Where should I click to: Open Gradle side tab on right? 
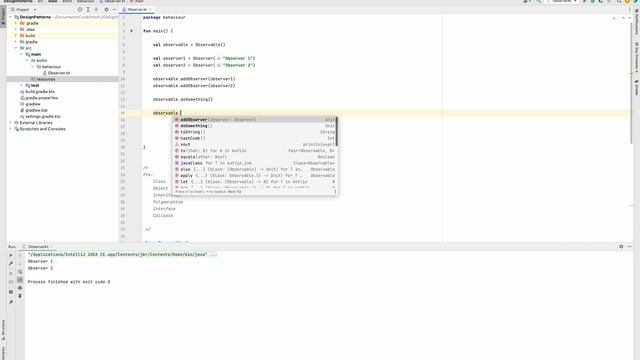[636, 87]
